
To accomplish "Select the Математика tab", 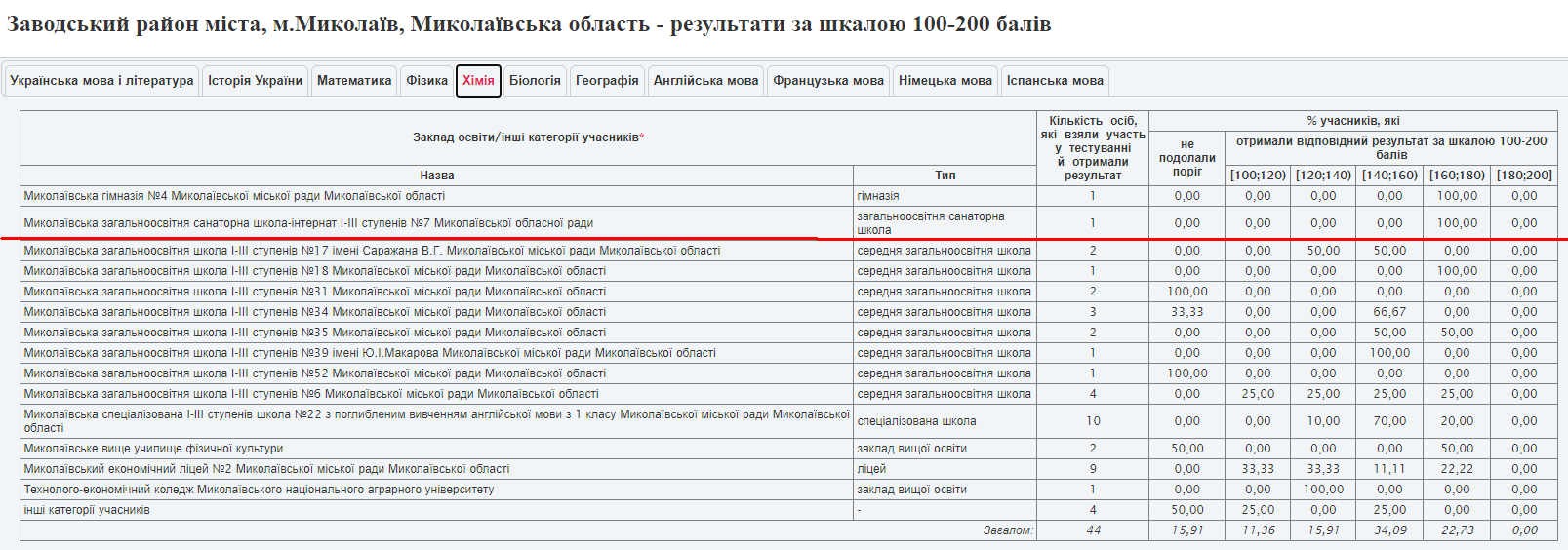I will [354, 81].
